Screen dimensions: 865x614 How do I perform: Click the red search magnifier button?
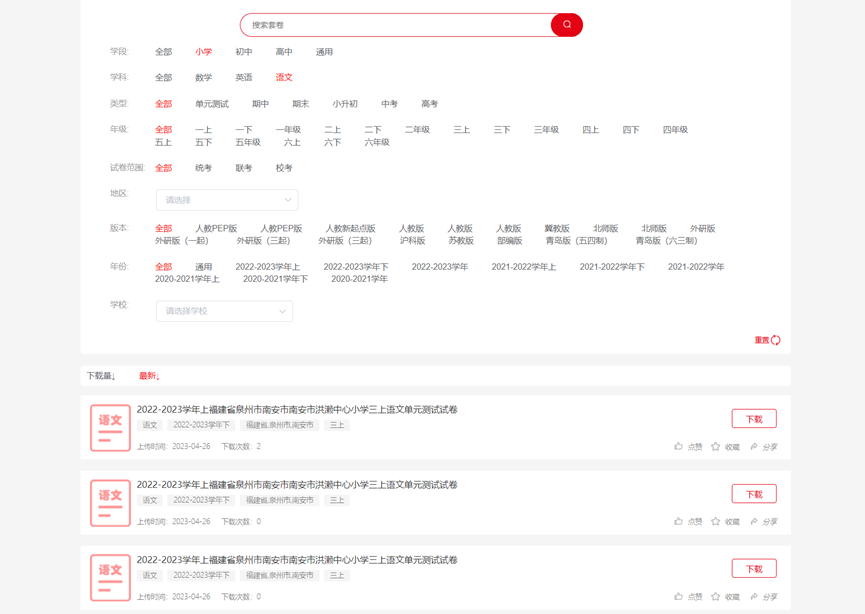566,25
